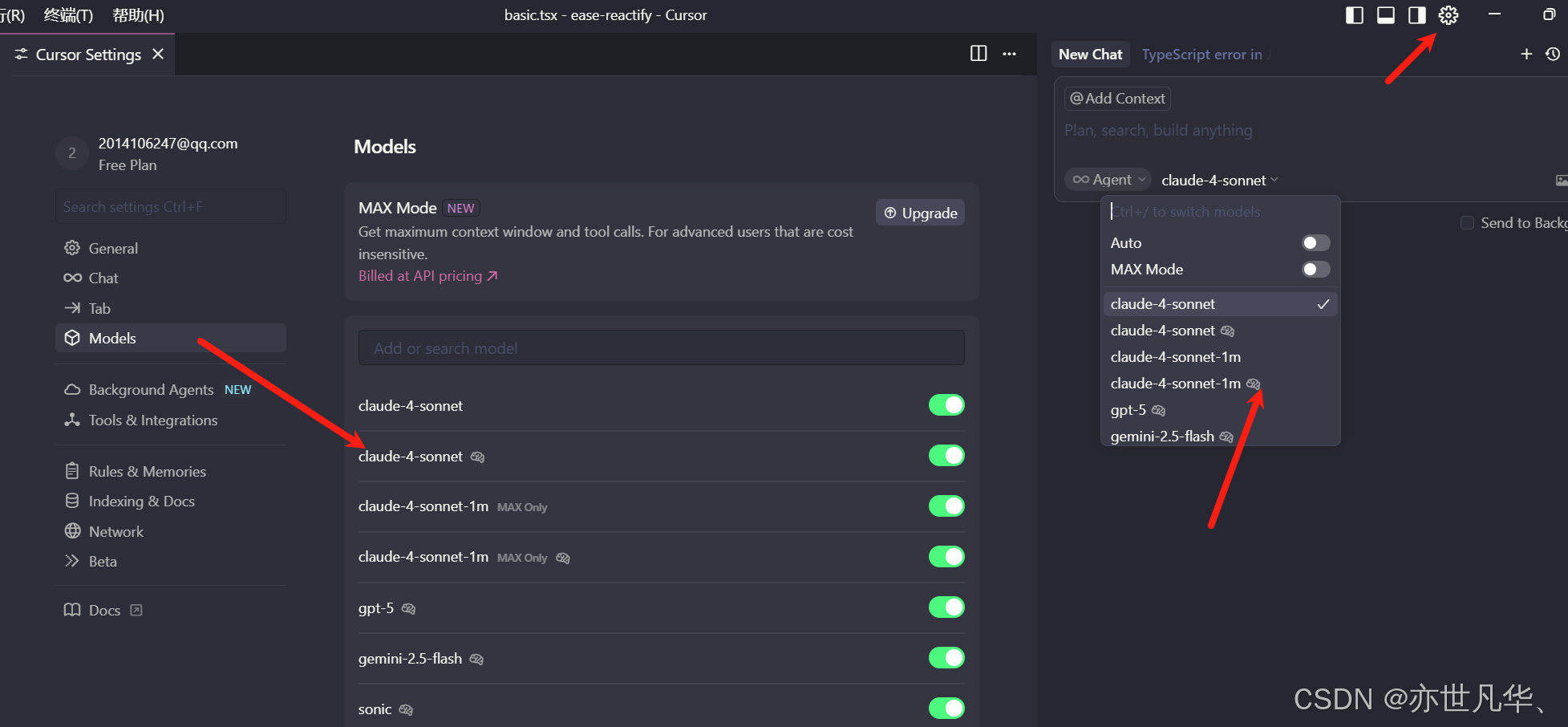Click the Models cube icon in sidebar

72,338
